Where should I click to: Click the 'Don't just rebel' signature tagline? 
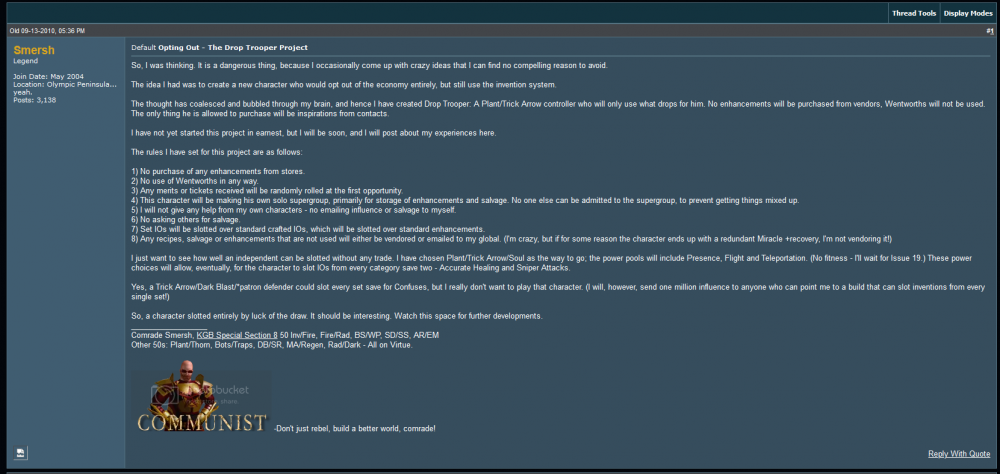coord(355,428)
